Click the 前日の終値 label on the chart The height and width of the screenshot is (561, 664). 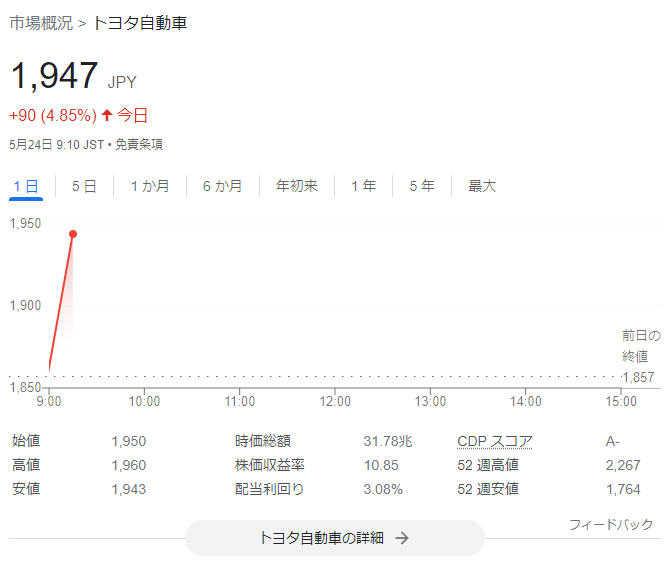pyautogui.click(x=641, y=346)
